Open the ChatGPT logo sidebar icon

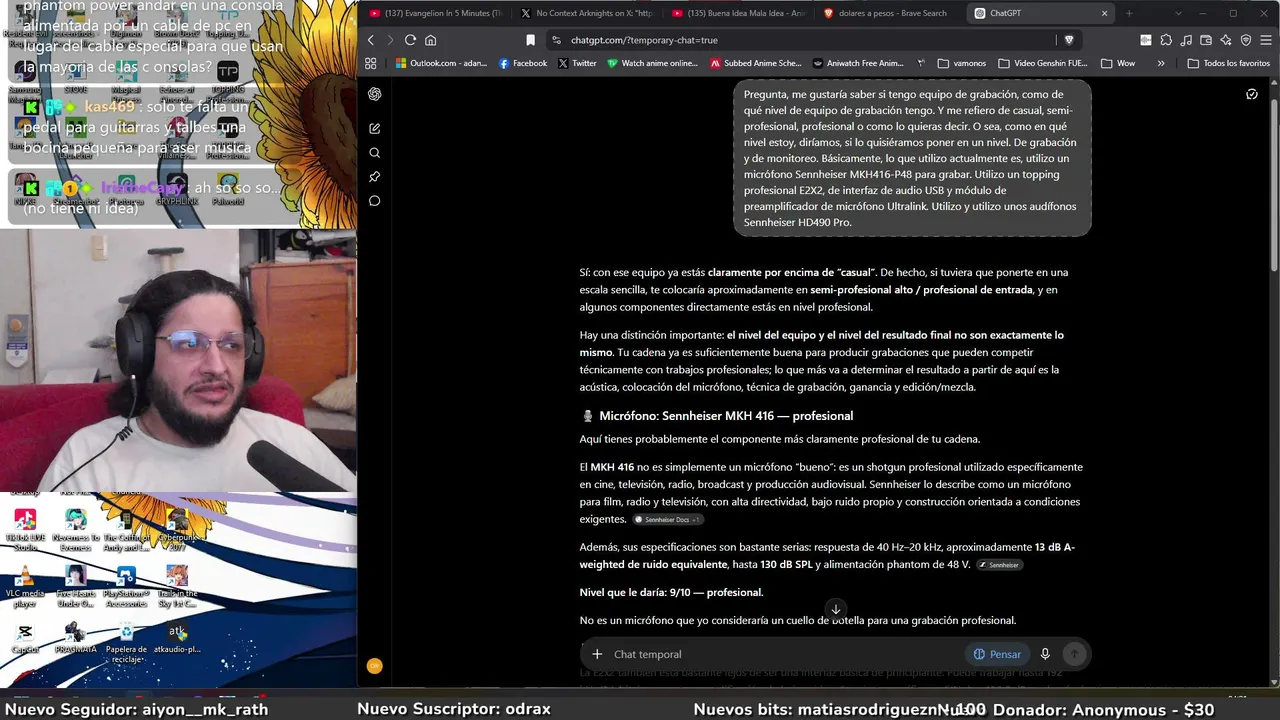coord(375,94)
